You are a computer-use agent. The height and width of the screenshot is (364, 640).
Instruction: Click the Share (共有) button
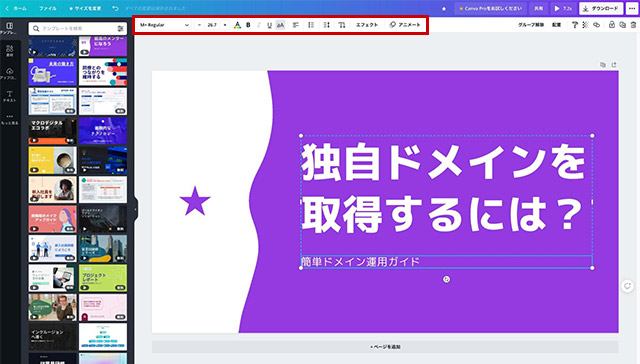pyautogui.click(x=539, y=8)
